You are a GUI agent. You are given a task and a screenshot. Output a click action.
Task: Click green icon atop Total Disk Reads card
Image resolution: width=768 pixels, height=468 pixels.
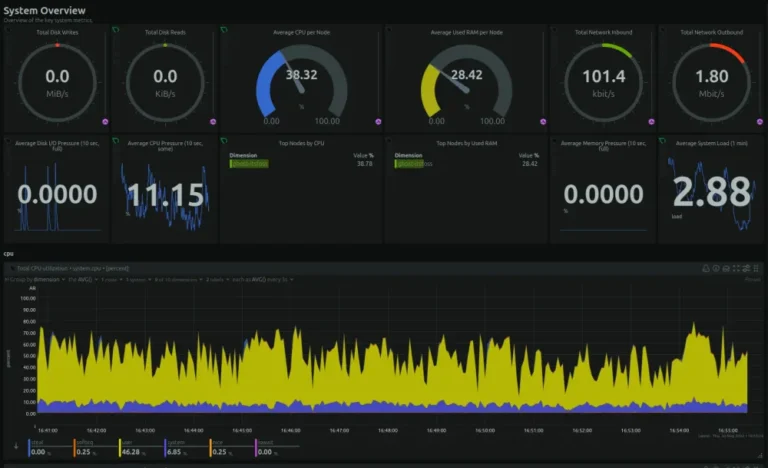pyautogui.click(x=115, y=30)
